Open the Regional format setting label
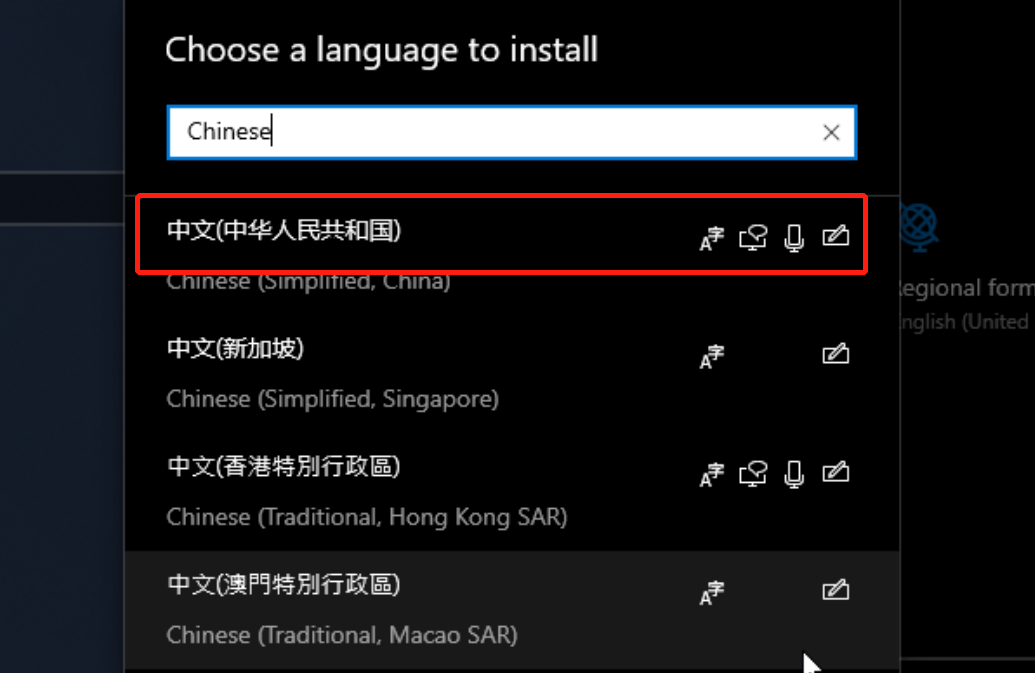This screenshot has height=673, width=1035. pos(965,288)
